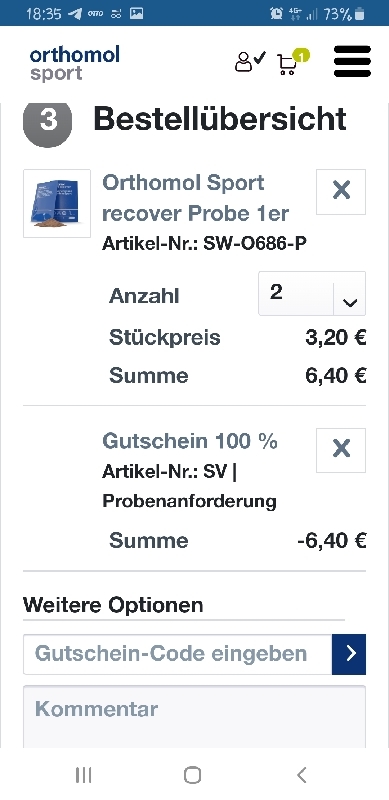The width and height of the screenshot is (389, 800).
Task: Tap the cart badge showing 1
Action: 301,55
